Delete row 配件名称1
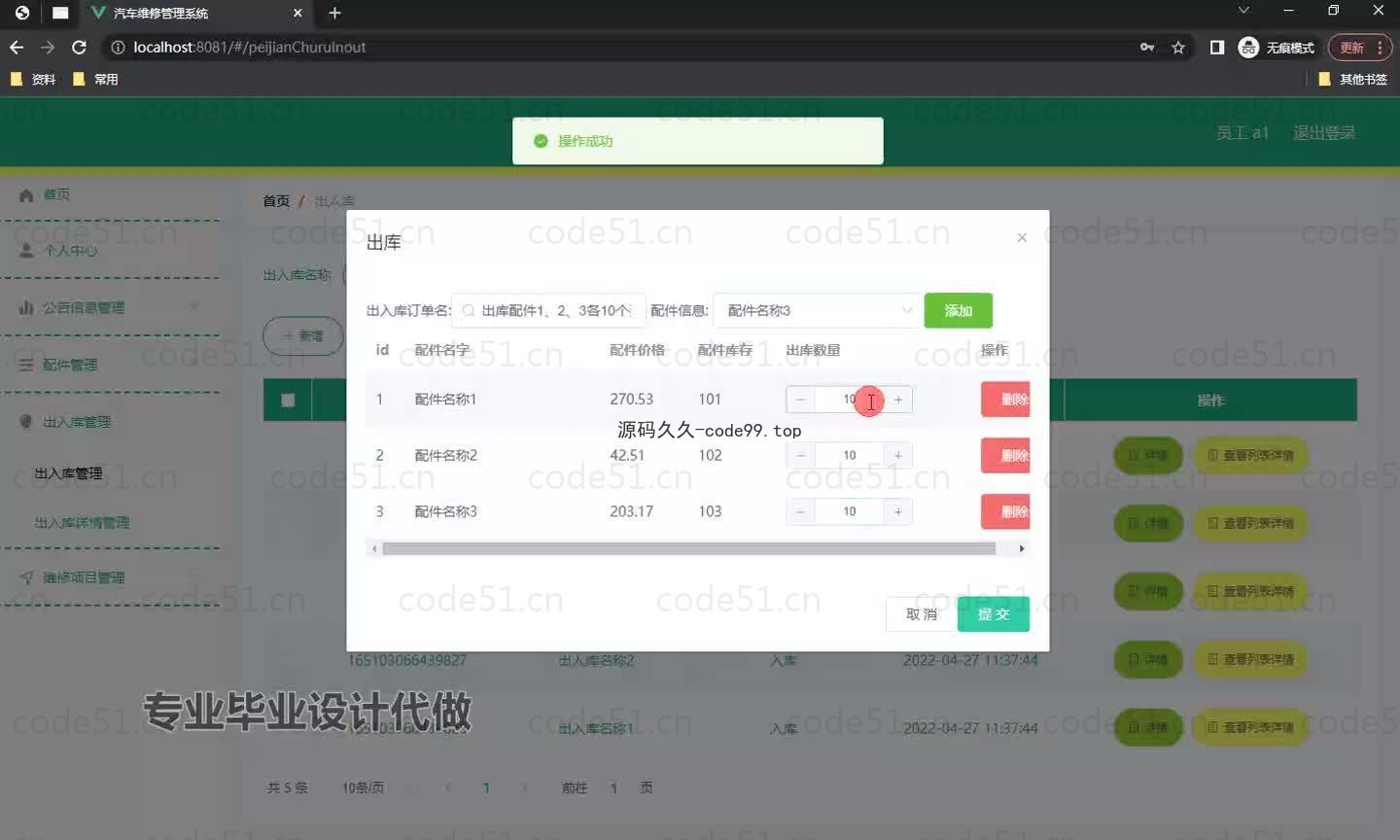 (x=1006, y=400)
